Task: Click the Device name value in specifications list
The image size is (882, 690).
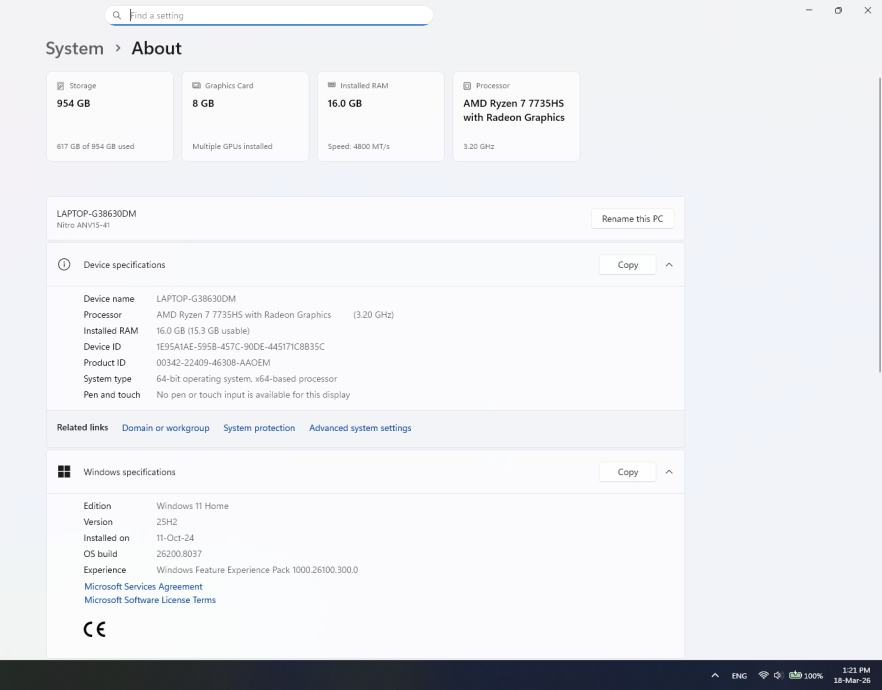Action: 196,299
